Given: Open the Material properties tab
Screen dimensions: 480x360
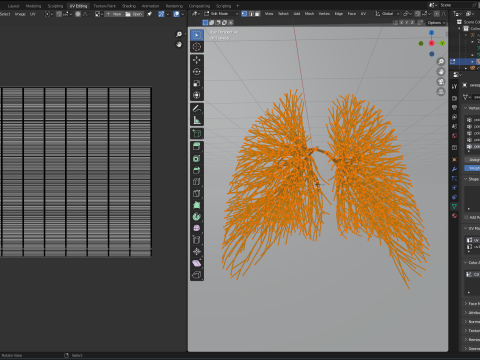Looking at the screenshot, I should pyautogui.click(x=454, y=216).
